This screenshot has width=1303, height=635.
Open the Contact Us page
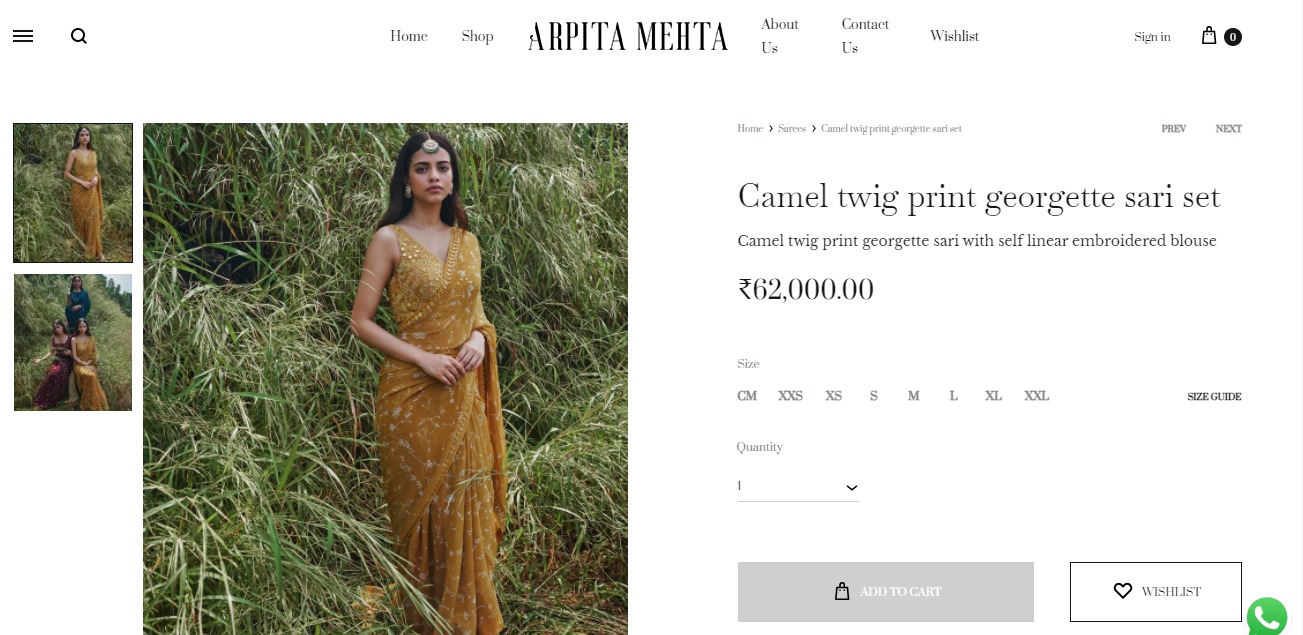[865, 36]
